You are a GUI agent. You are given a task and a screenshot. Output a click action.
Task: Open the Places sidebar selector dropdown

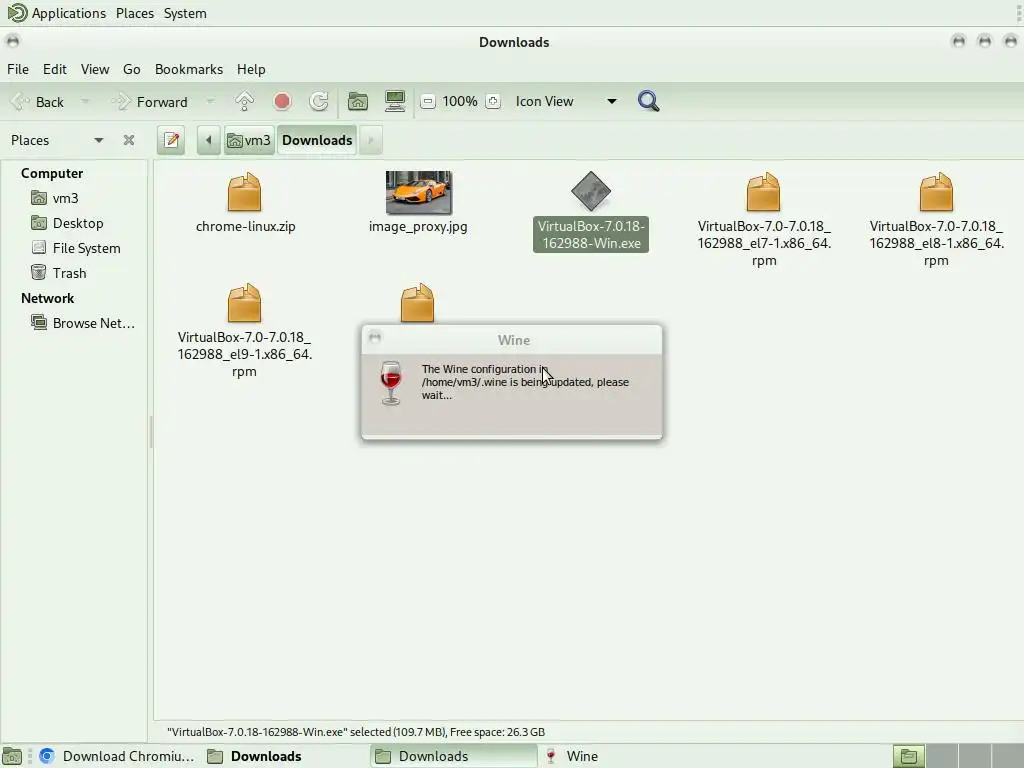point(57,140)
